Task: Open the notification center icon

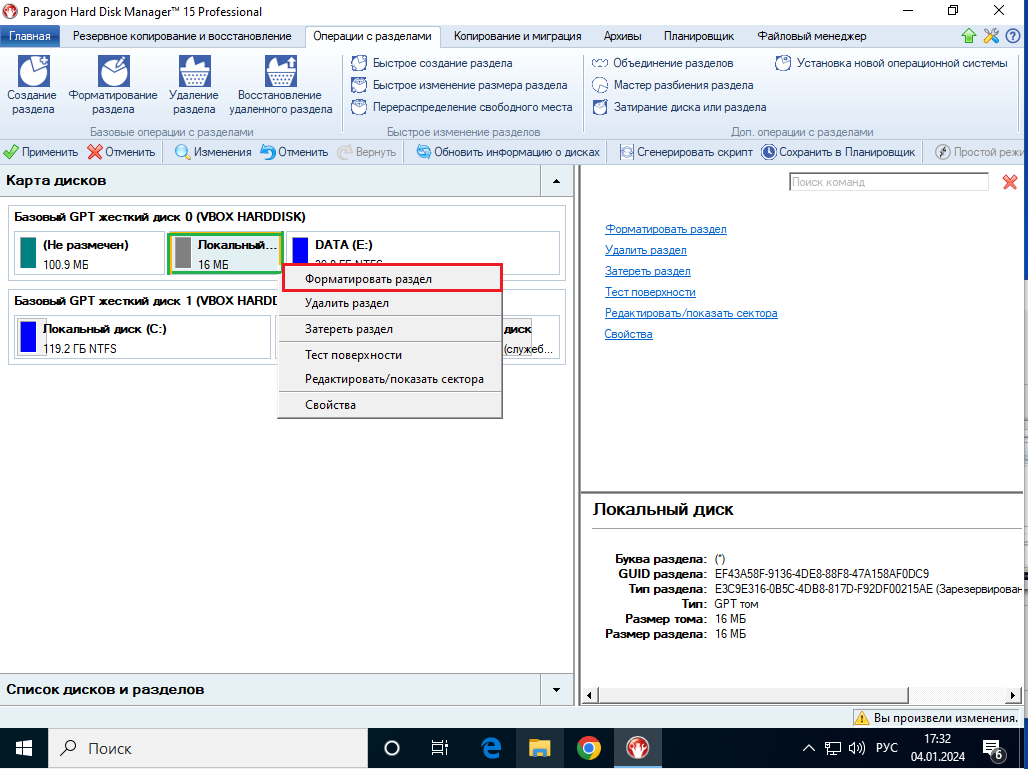Action: 993,748
